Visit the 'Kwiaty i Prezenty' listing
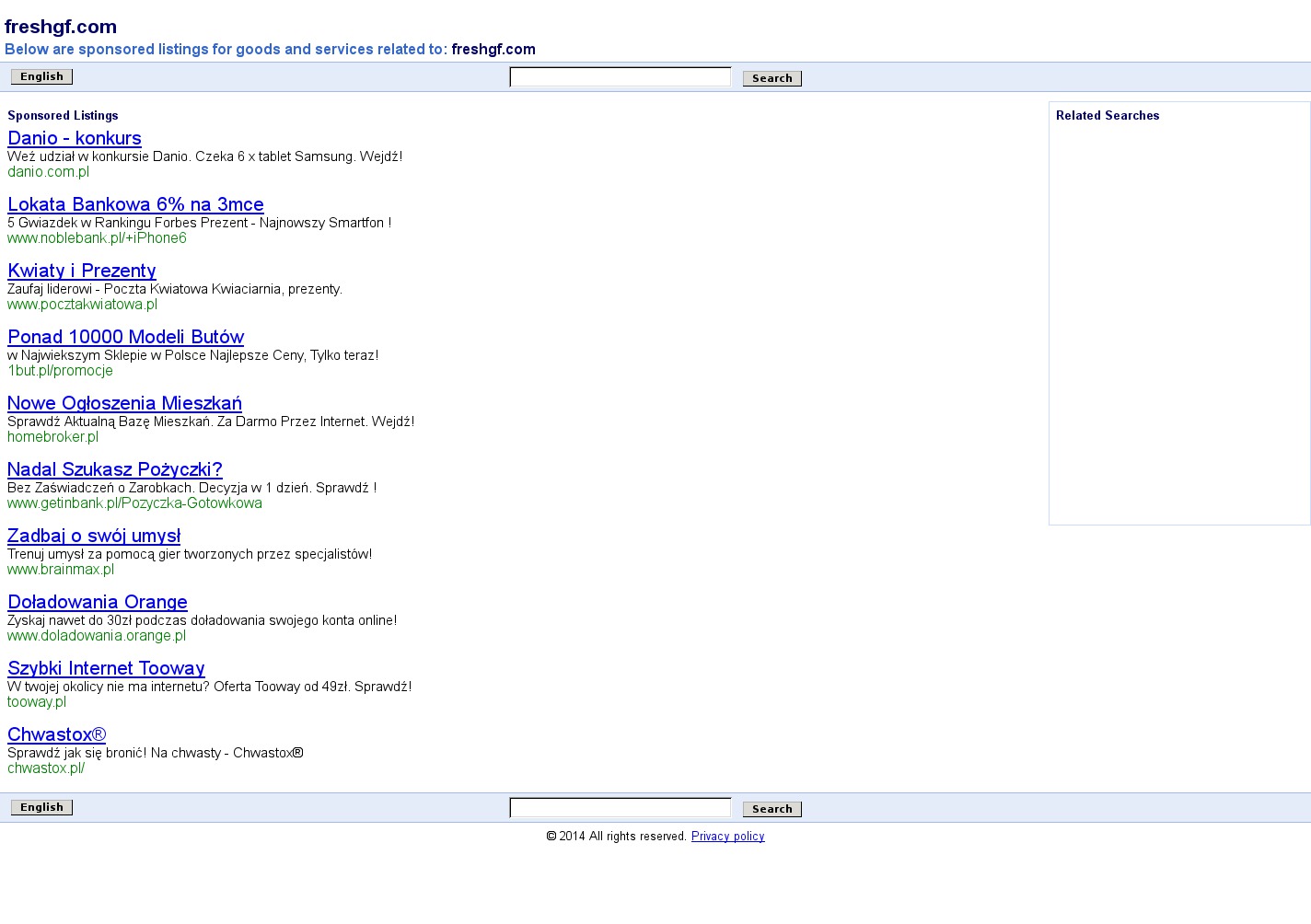1311x924 pixels. pos(82,271)
